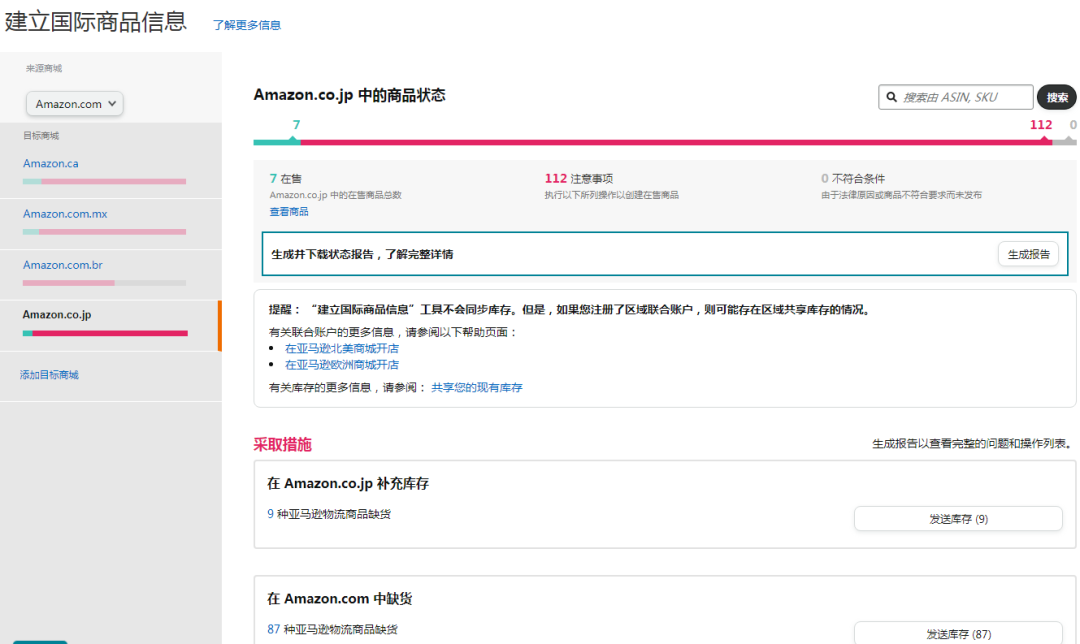Click the '采取措施' section heading
1080x644 pixels.
tap(282, 444)
